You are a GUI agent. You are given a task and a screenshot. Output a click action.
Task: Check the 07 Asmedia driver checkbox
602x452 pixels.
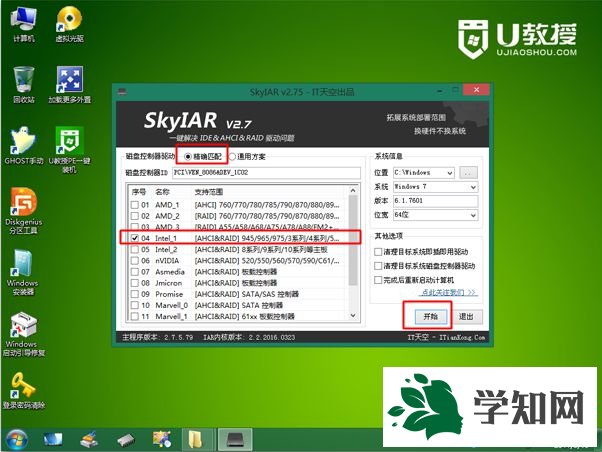pyautogui.click(x=135, y=272)
